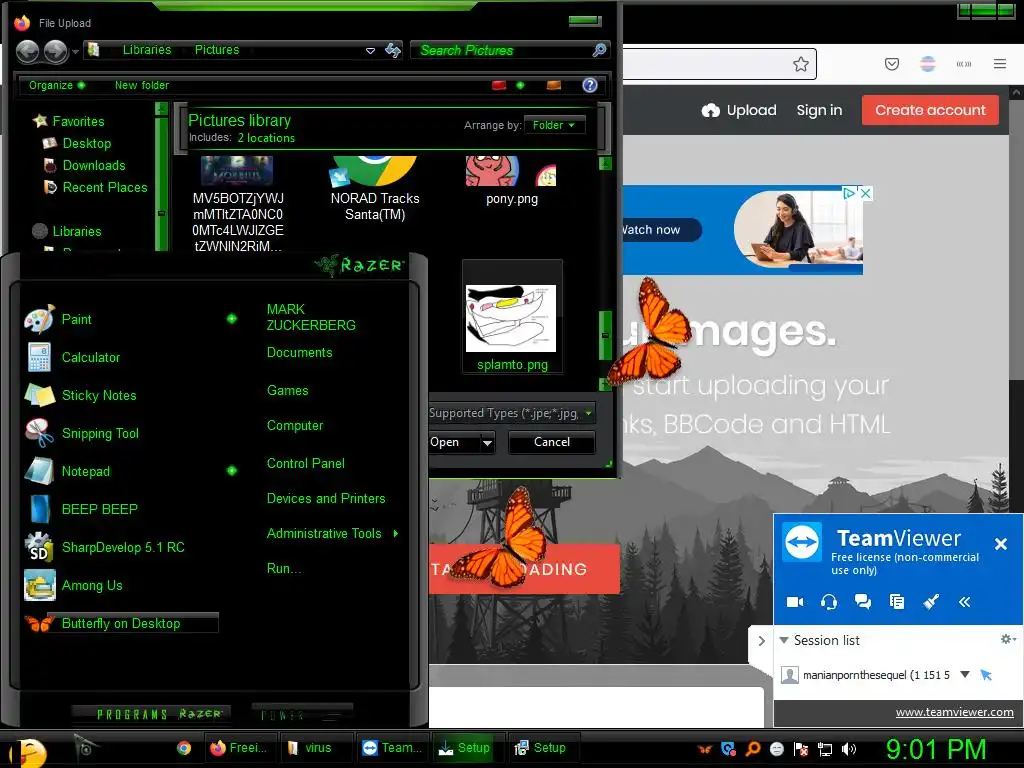Open Documents from the start menu
The width and height of the screenshot is (1024, 768).
(299, 353)
